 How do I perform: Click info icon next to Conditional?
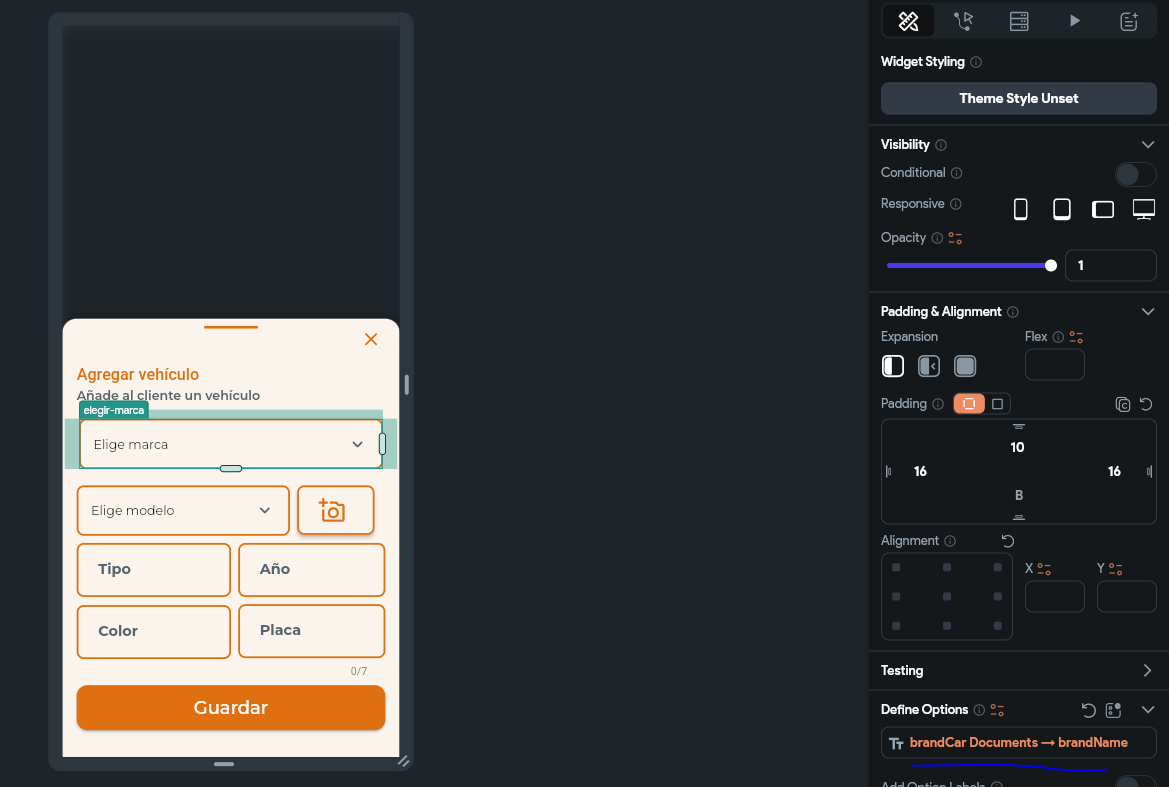click(x=957, y=173)
